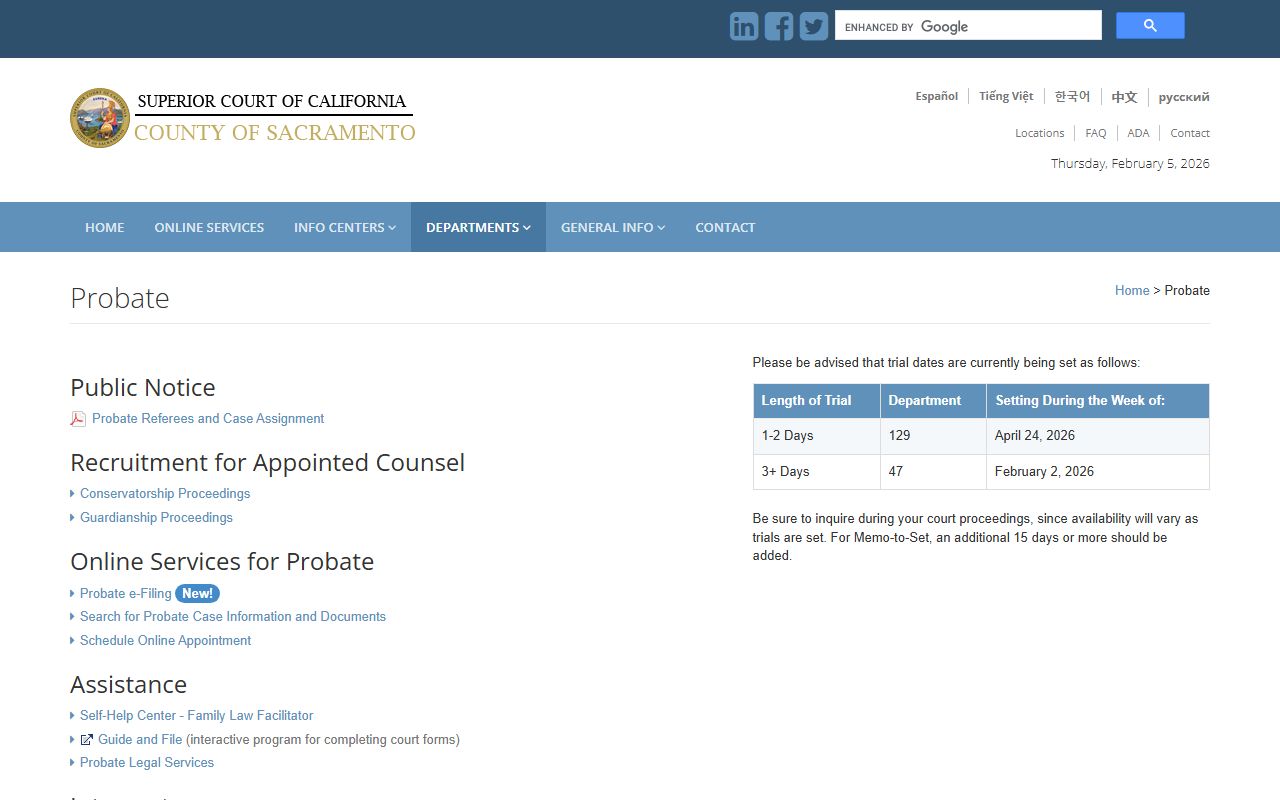This screenshot has height=800, width=1280.
Task: Click the Home breadcrumb link
Action: tap(1132, 290)
